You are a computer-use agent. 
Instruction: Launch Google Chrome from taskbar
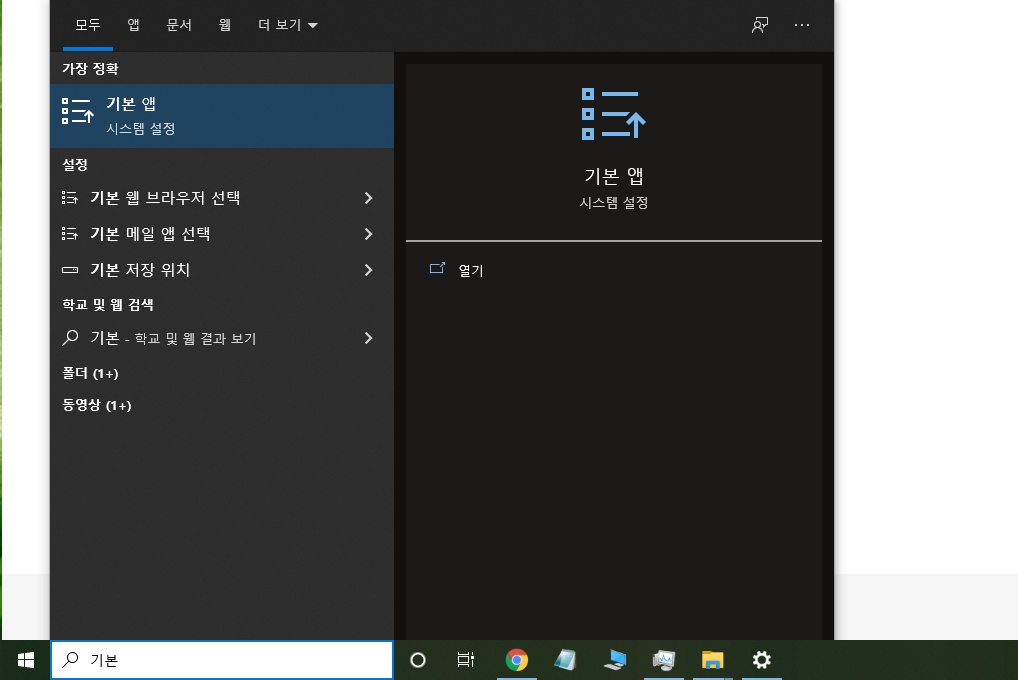pyautogui.click(x=517, y=660)
